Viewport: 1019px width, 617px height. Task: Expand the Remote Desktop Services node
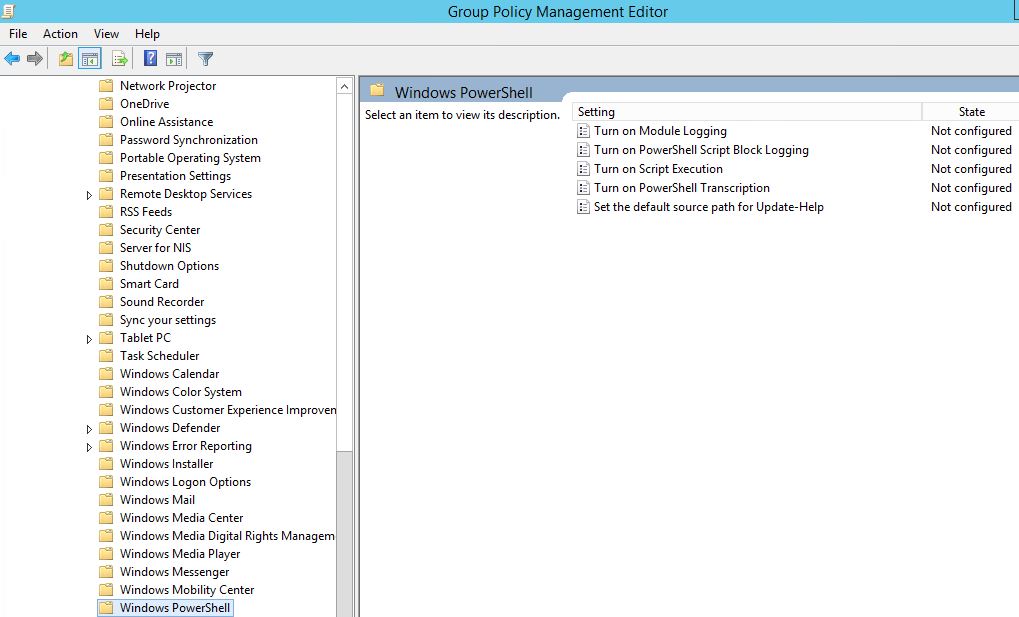tap(89, 195)
